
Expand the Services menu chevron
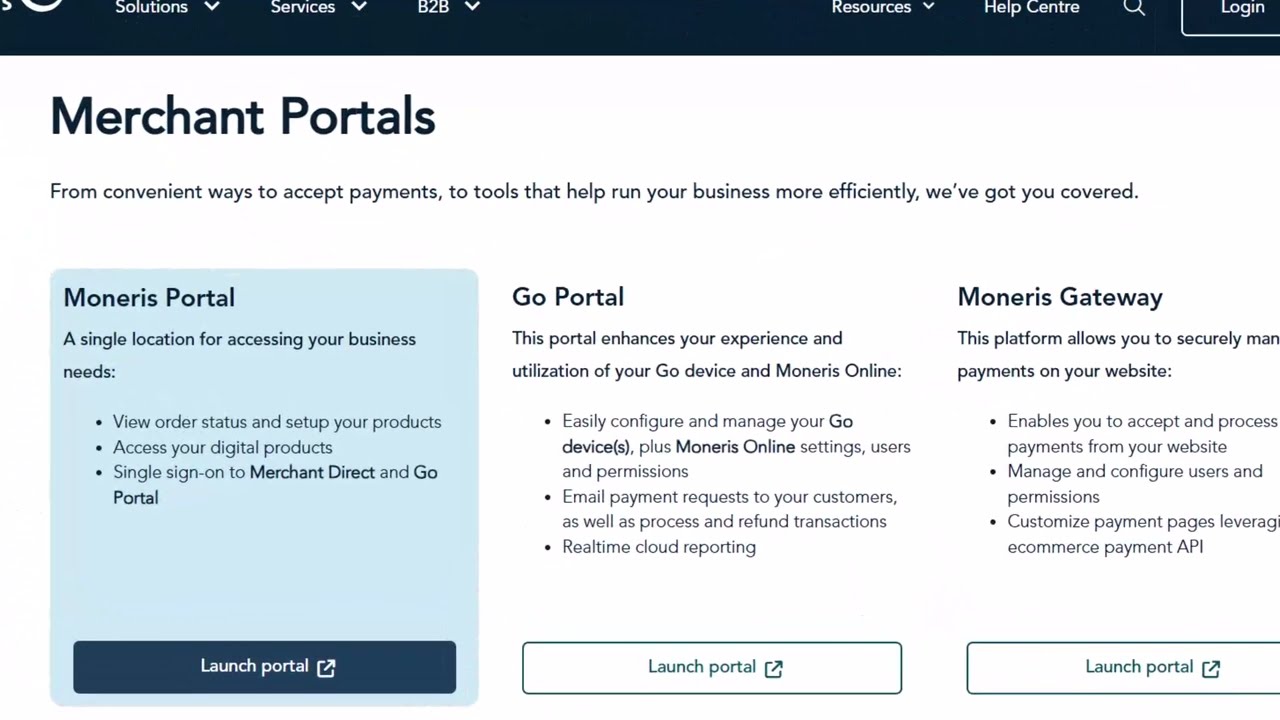point(359,7)
